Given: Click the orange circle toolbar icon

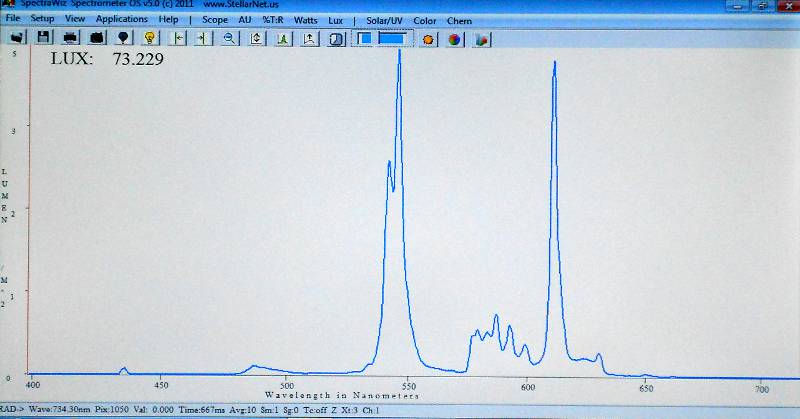Looking at the screenshot, I should pyautogui.click(x=428, y=39).
